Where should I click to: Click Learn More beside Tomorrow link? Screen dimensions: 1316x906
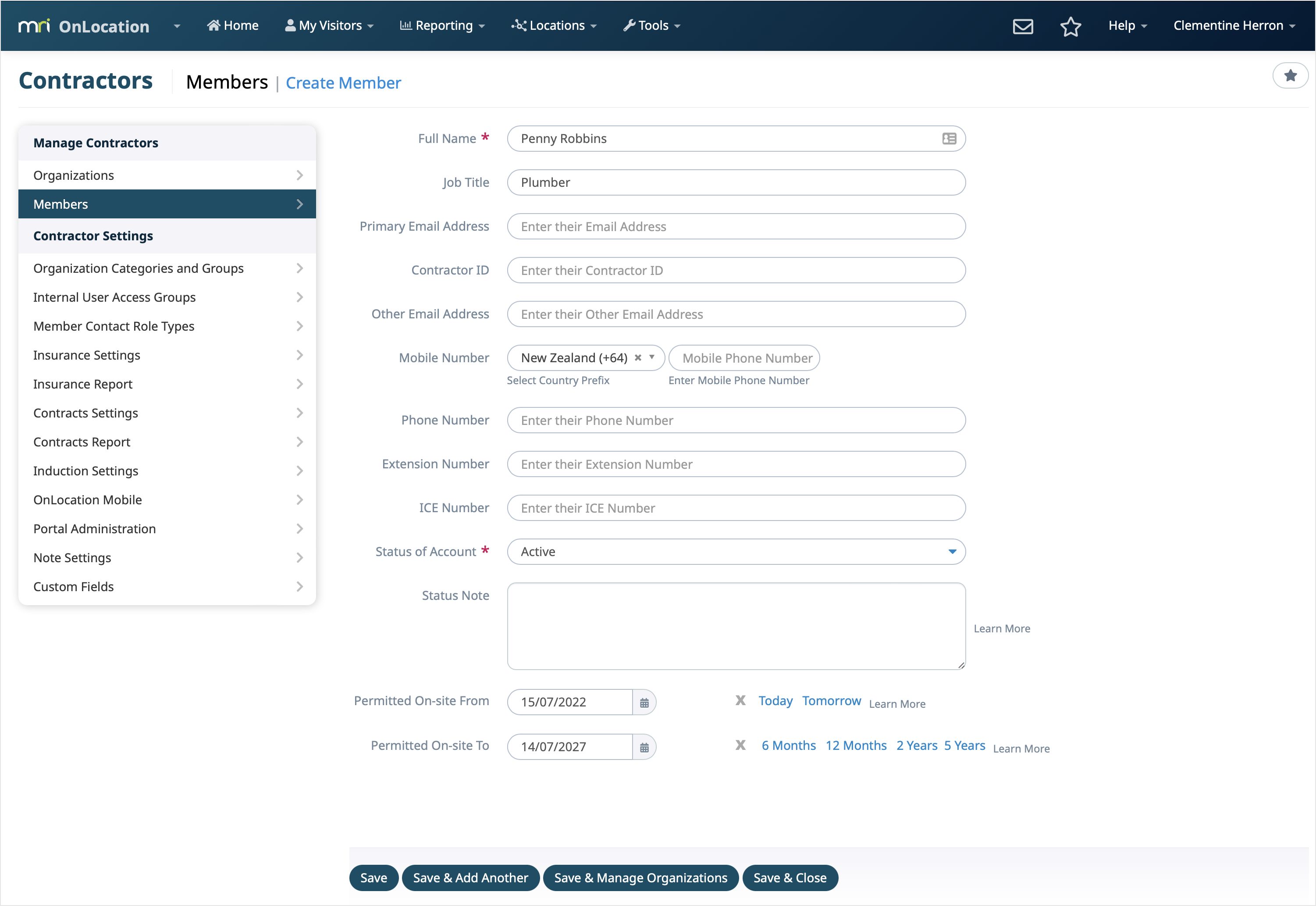click(897, 704)
